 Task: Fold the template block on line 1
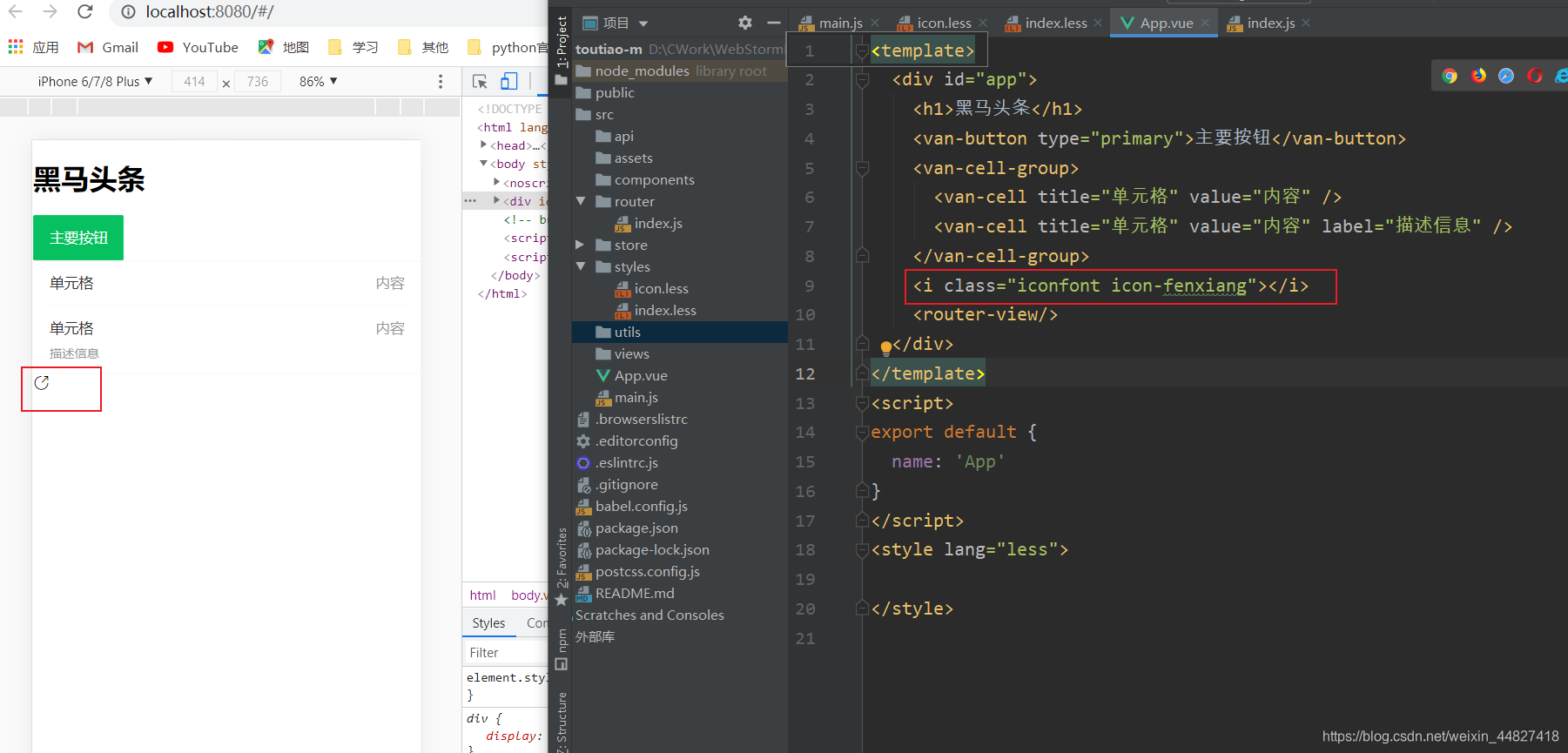862,51
